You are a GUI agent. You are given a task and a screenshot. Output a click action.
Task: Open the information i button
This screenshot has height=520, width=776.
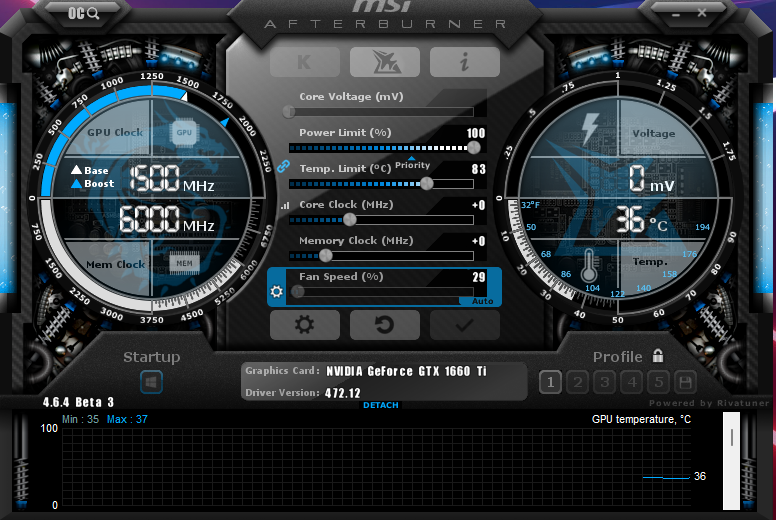pyautogui.click(x=465, y=62)
